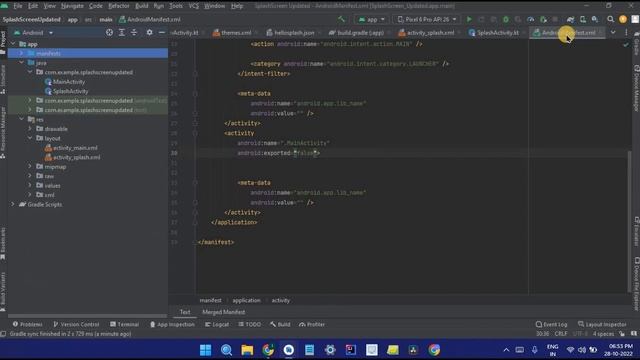Expand the drawable folder
The width and height of the screenshot is (640, 360).
pos(30,129)
